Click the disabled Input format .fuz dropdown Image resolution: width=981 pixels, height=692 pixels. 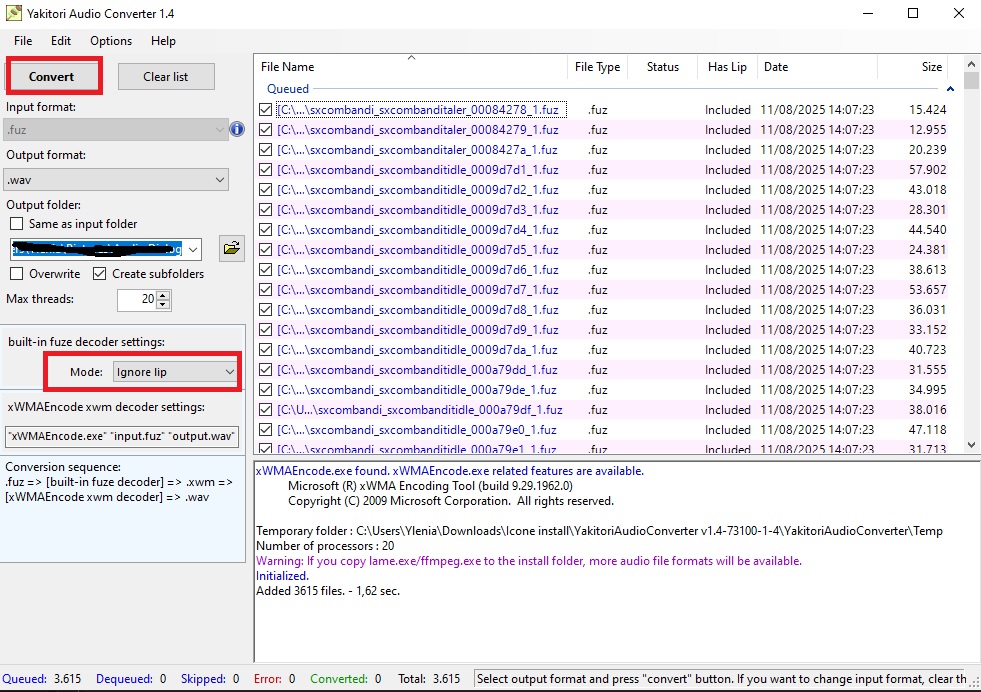116,130
